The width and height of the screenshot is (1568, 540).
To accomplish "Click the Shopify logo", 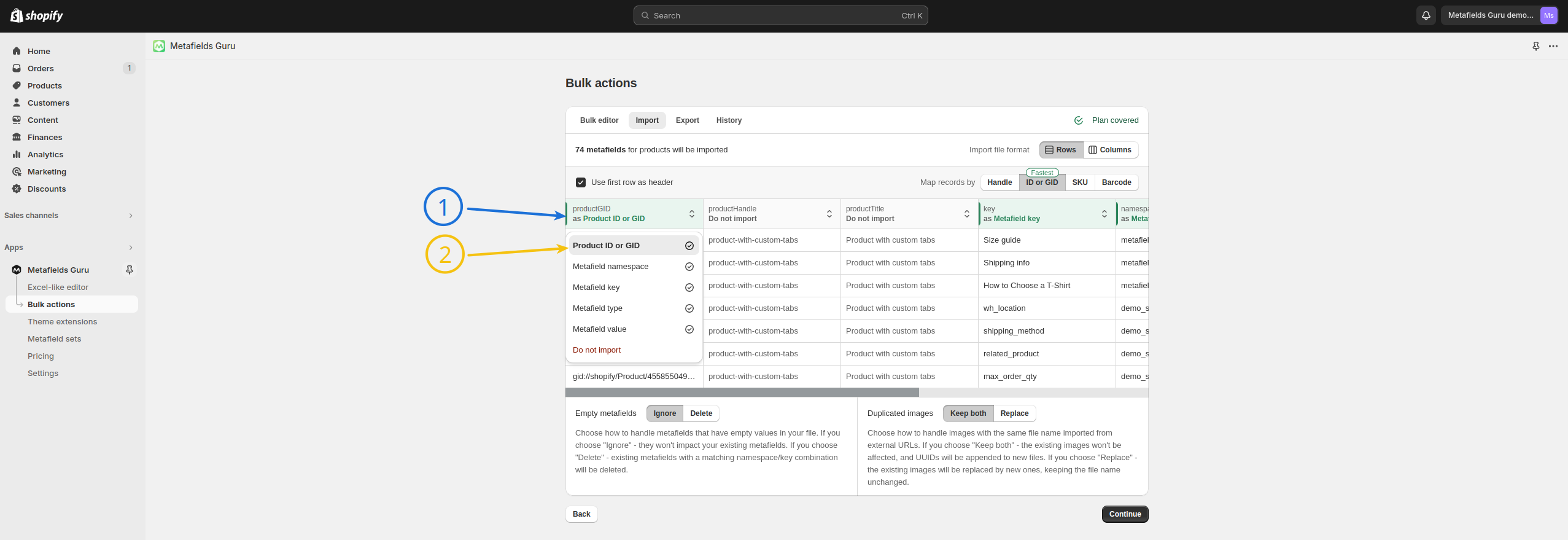I will pos(37,15).
